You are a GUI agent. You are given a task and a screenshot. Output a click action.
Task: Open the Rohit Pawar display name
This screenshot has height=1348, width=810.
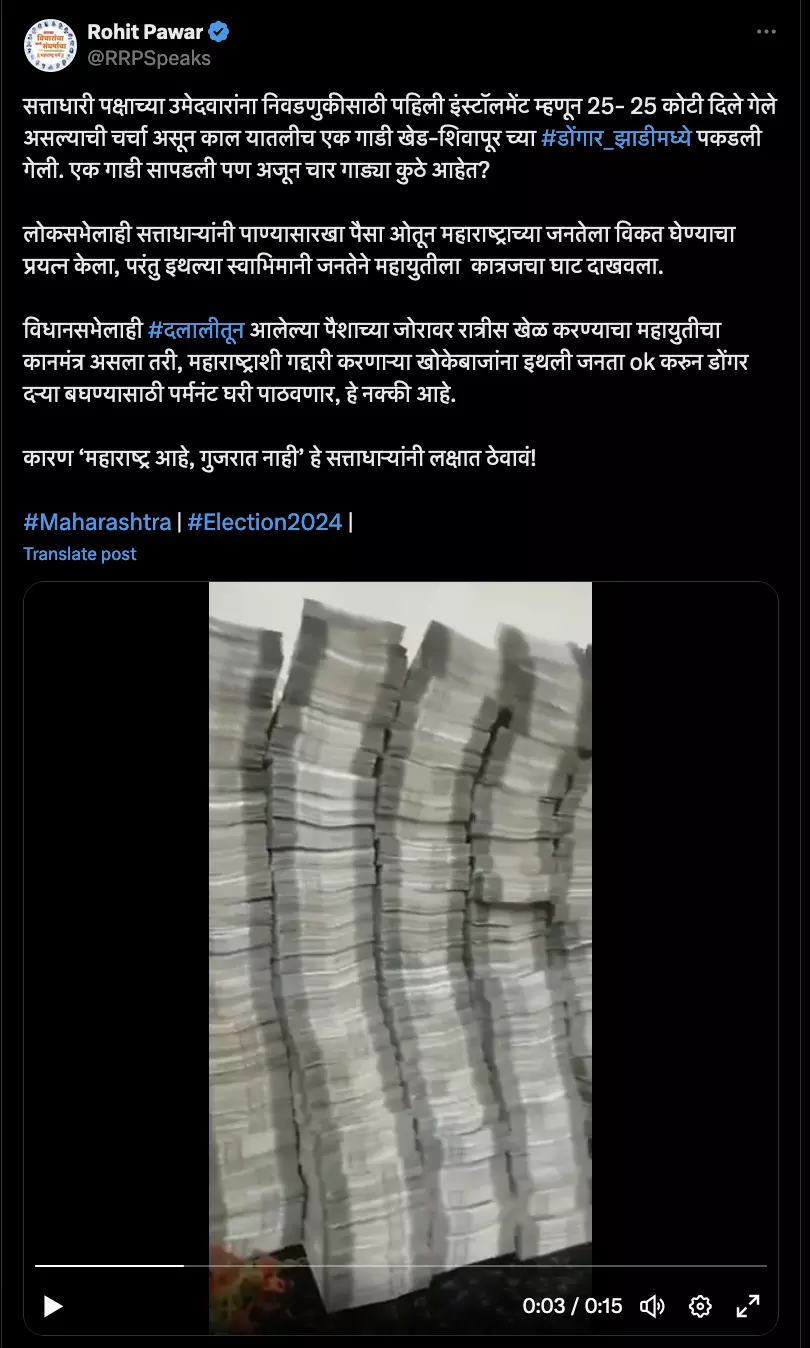click(145, 32)
